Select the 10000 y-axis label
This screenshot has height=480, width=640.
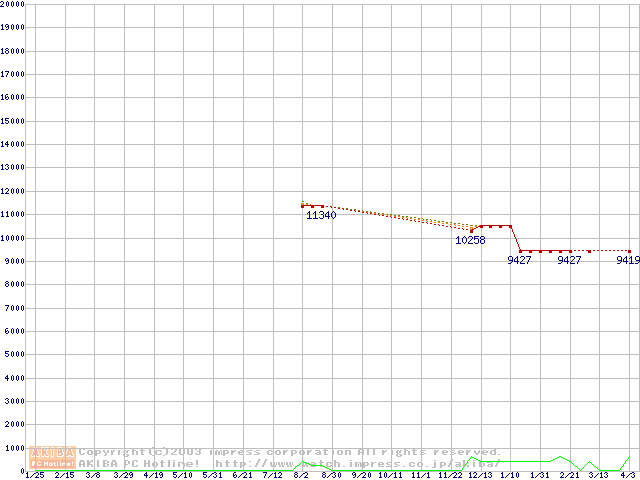(13, 238)
